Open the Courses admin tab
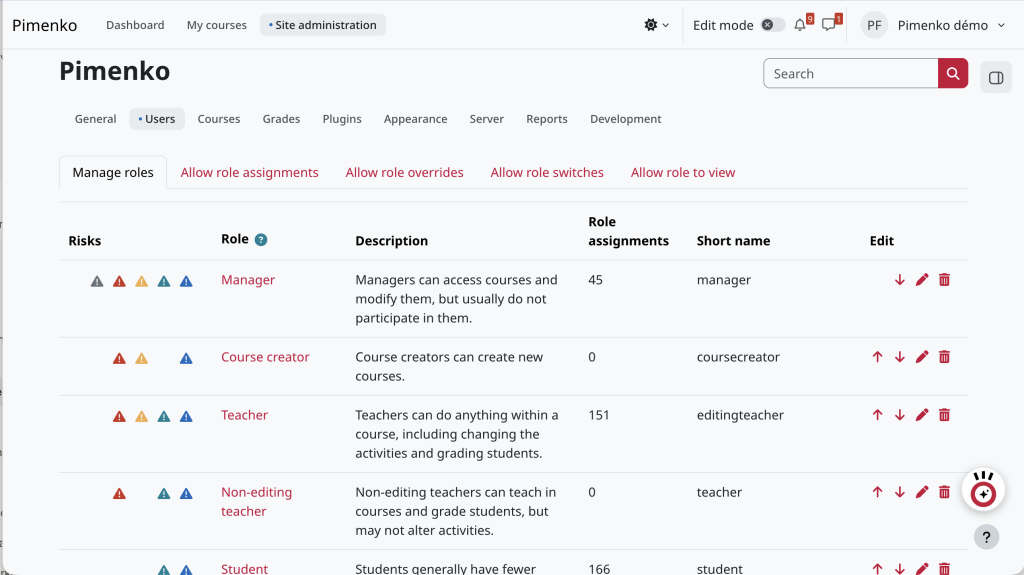 coord(219,119)
